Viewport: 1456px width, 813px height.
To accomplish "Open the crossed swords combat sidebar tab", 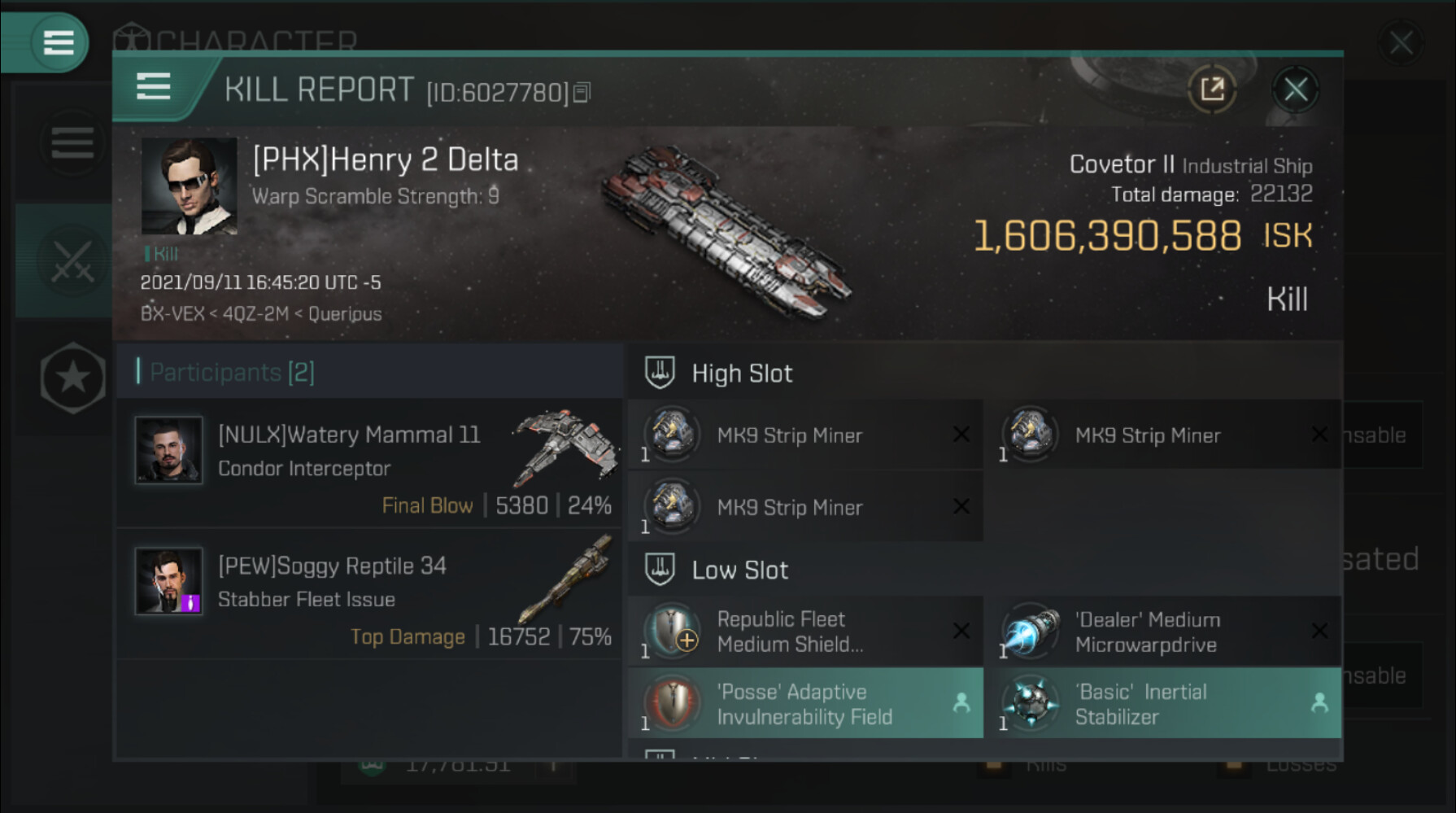I will (x=72, y=262).
